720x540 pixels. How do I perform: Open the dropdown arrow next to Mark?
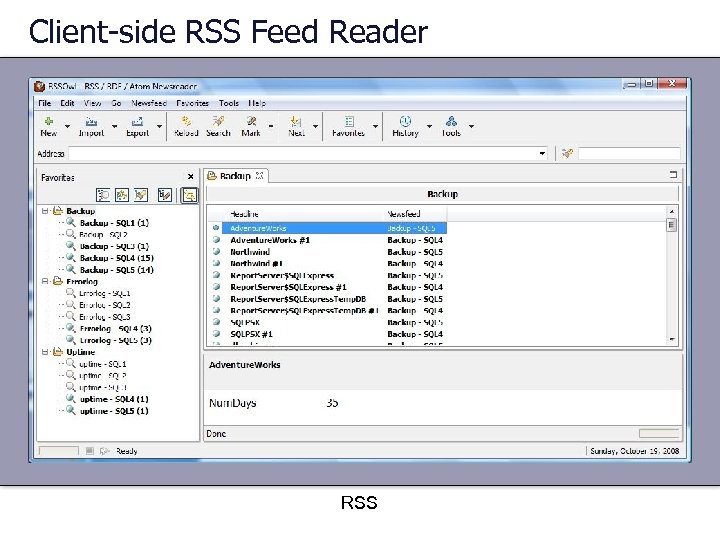271,126
